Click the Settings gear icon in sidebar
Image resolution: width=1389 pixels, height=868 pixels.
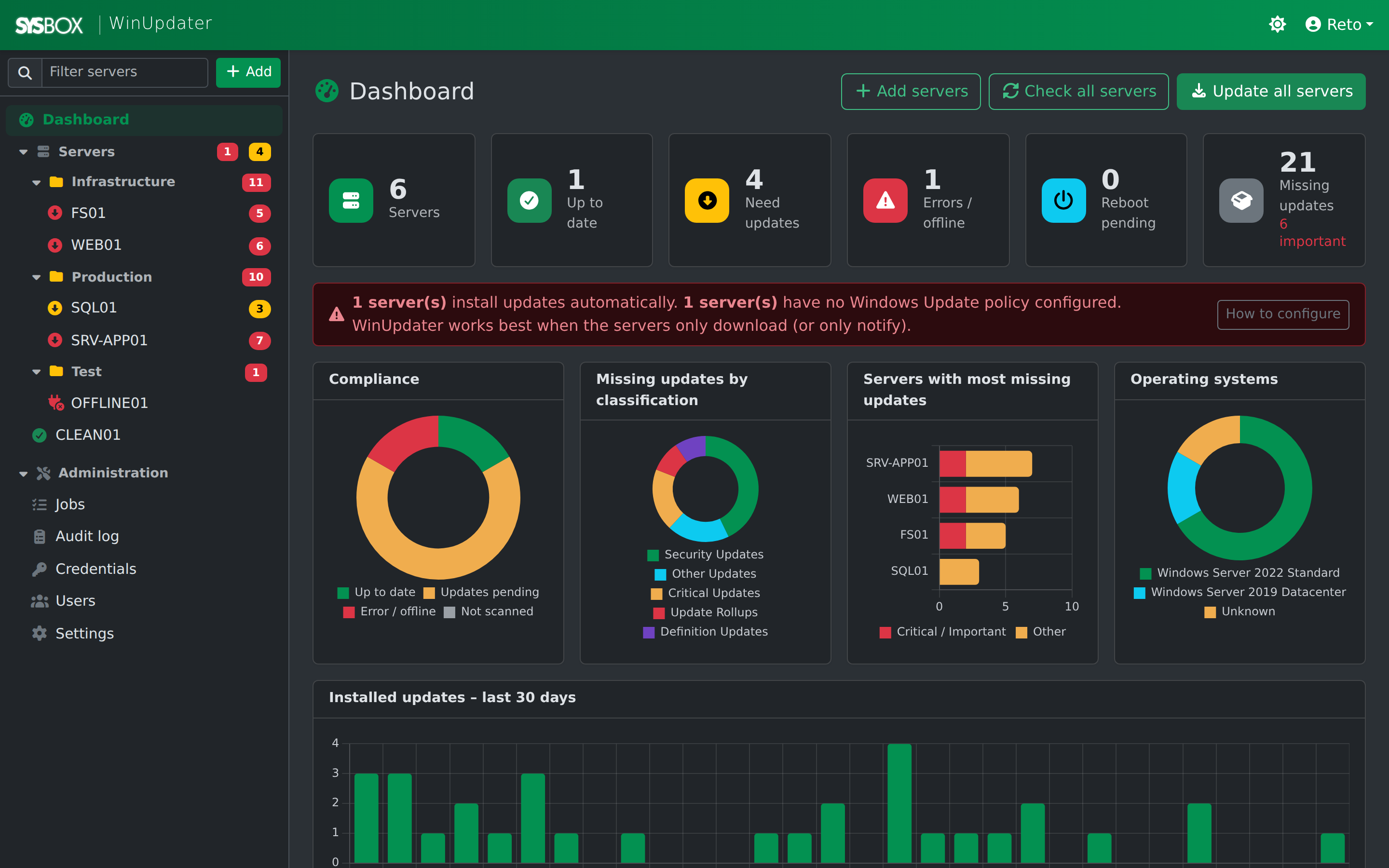click(40, 633)
